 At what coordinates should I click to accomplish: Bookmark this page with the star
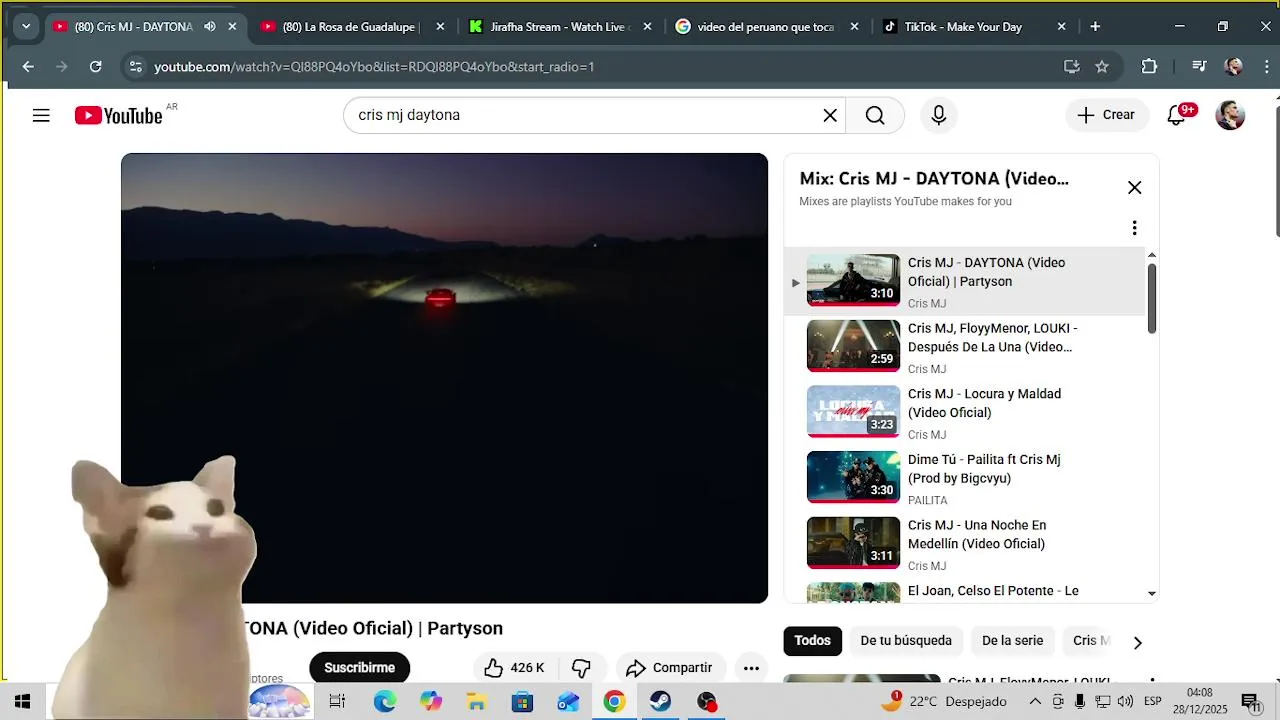click(x=1102, y=67)
